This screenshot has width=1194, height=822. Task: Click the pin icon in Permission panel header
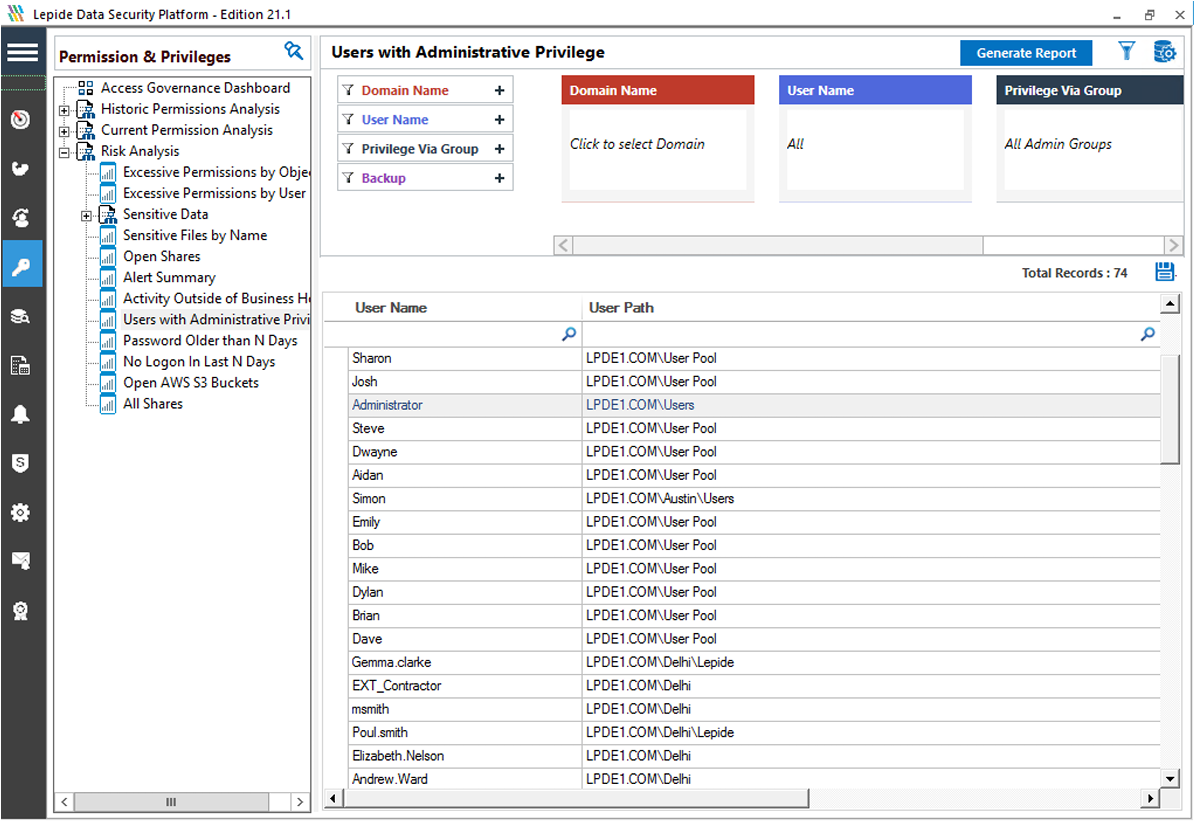tap(293, 52)
